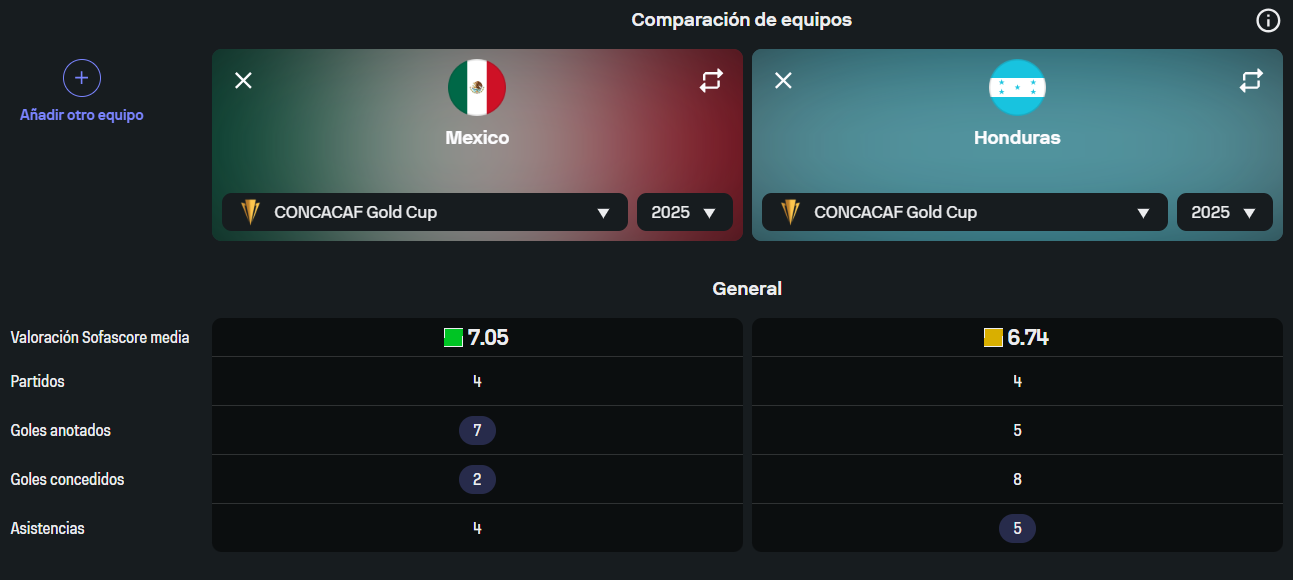Click the Mexico team name
The width and height of the screenshot is (1293, 580).
click(477, 138)
